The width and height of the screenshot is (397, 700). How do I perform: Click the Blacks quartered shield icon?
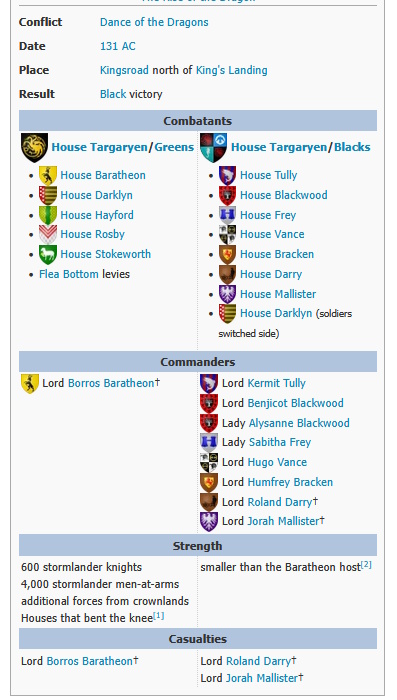point(213,147)
